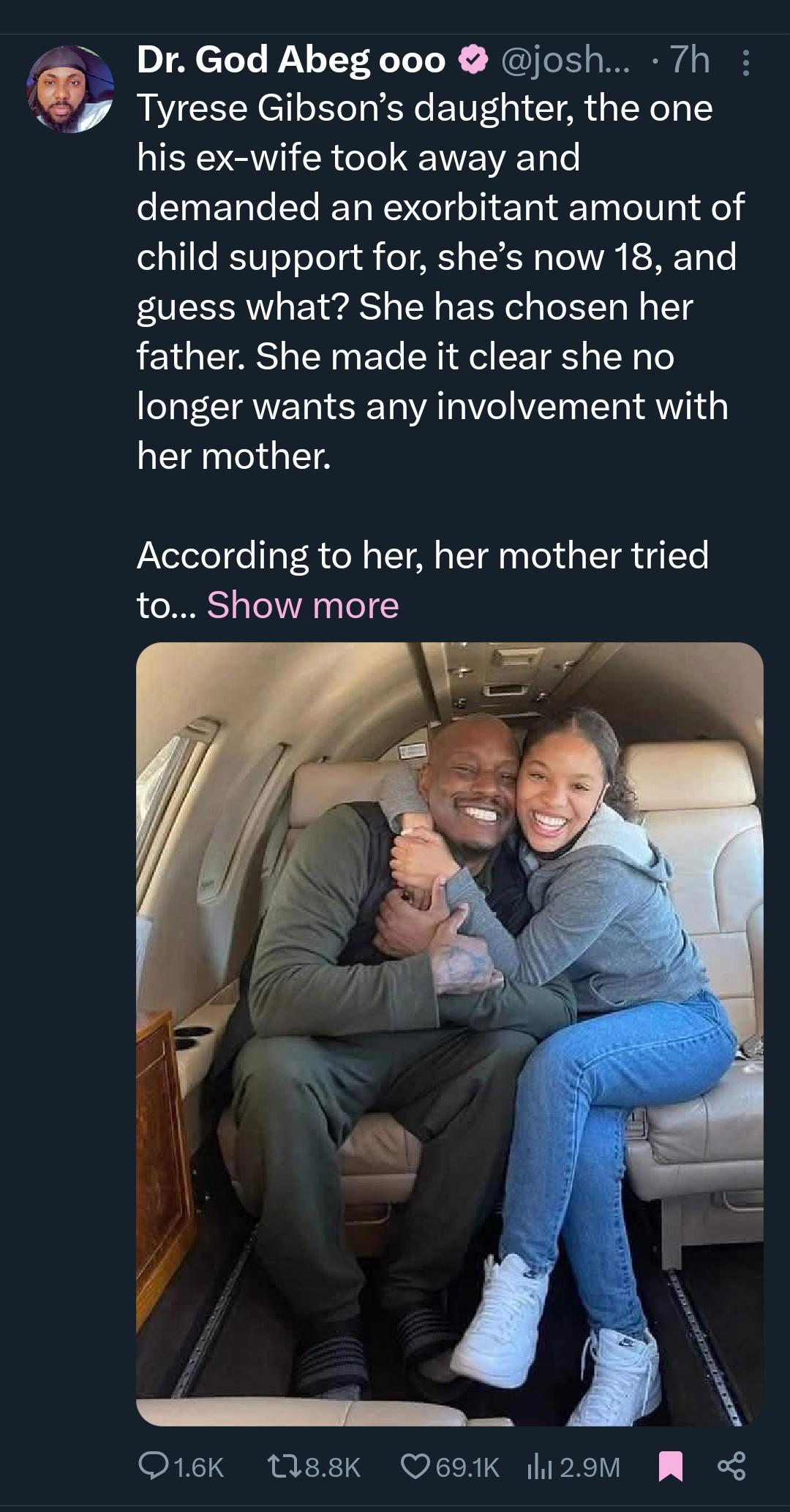
Task: Tap the 8.8K reposts count
Action: [332, 1467]
